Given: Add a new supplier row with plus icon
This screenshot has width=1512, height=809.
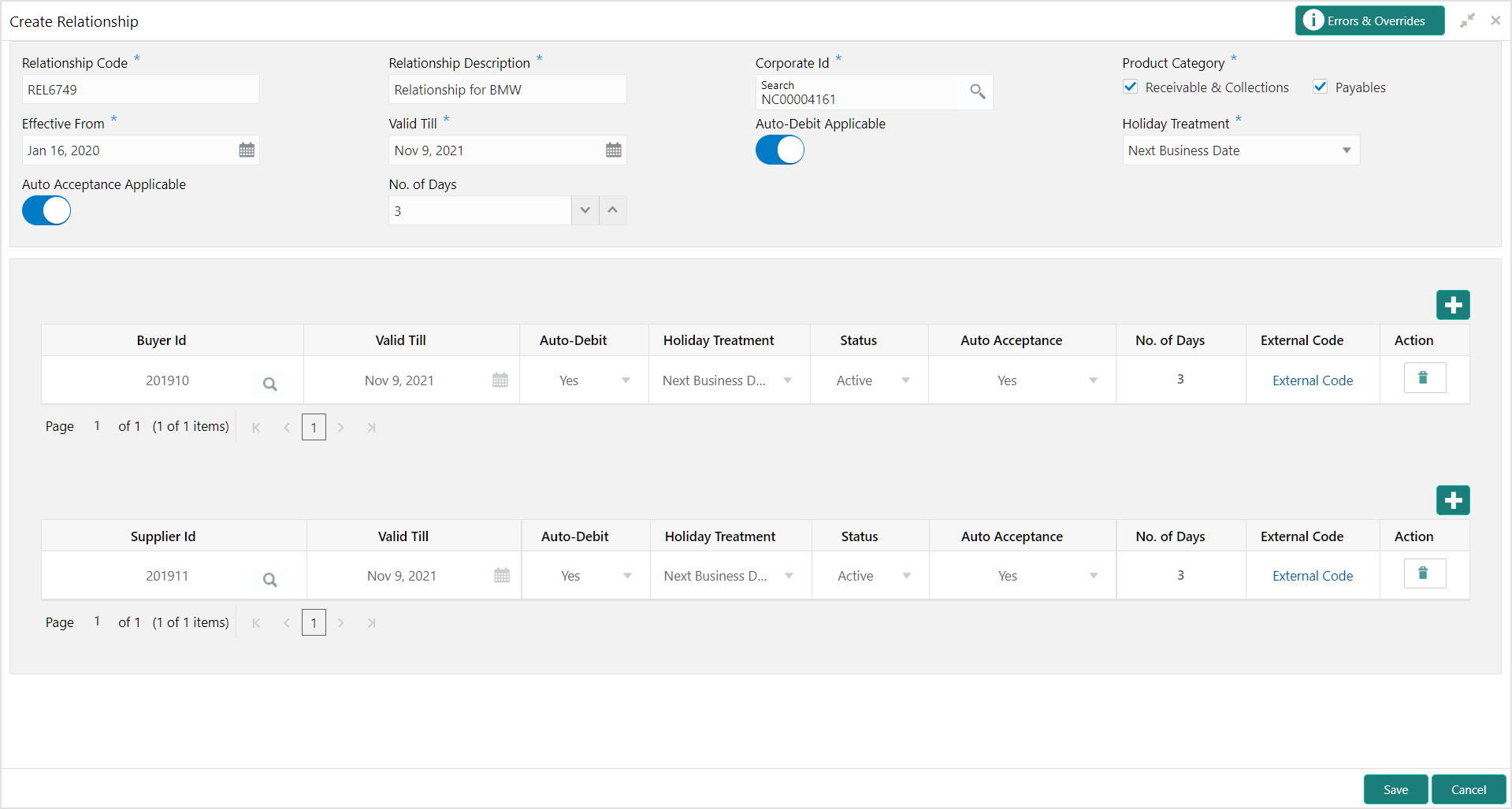Looking at the screenshot, I should click(1452, 500).
